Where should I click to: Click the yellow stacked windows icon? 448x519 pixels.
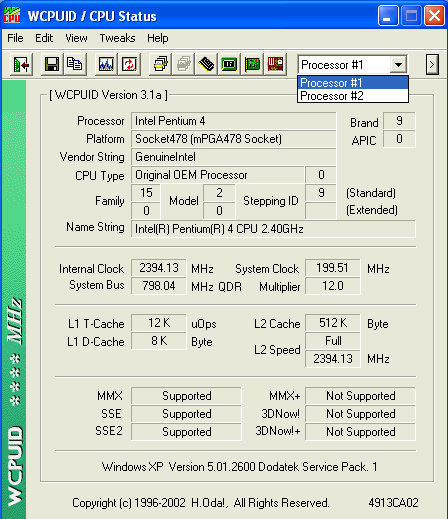[x=160, y=64]
